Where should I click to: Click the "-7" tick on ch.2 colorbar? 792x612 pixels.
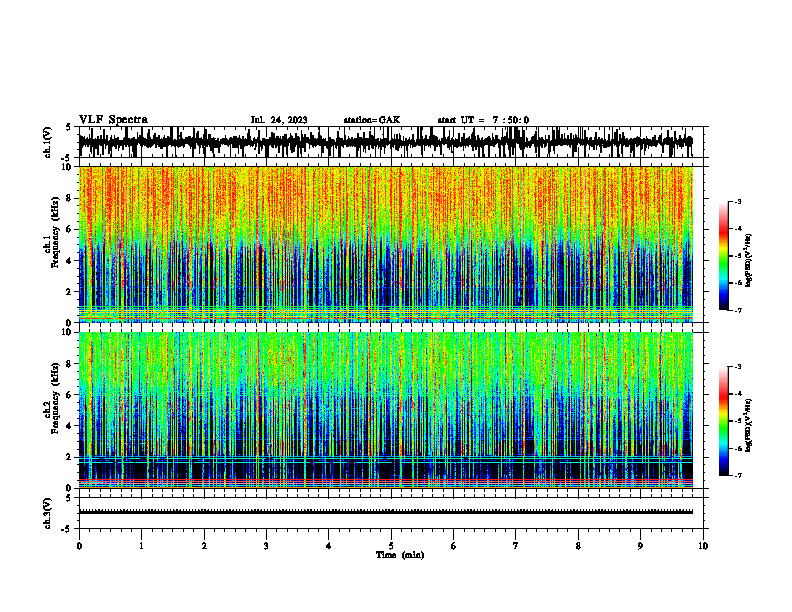[x=738, y=476]
